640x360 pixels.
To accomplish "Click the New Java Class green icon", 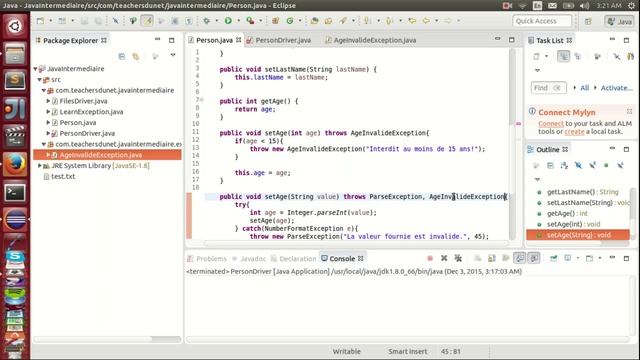I will tap(290, 21).
